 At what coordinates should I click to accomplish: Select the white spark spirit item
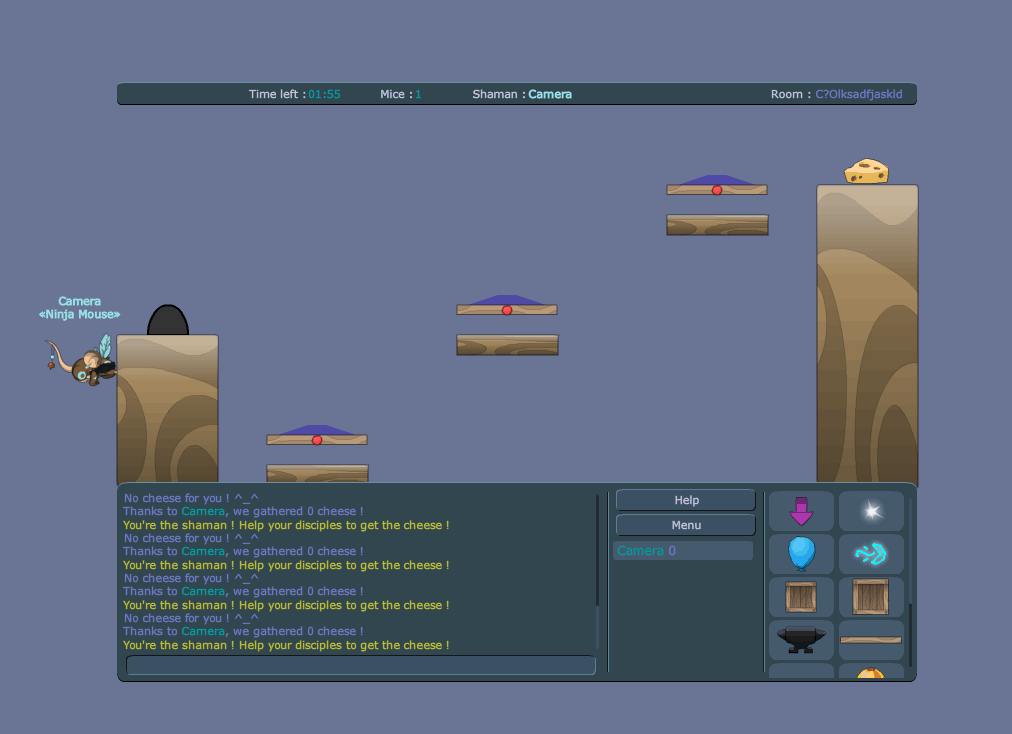click(x=871, y=511)
